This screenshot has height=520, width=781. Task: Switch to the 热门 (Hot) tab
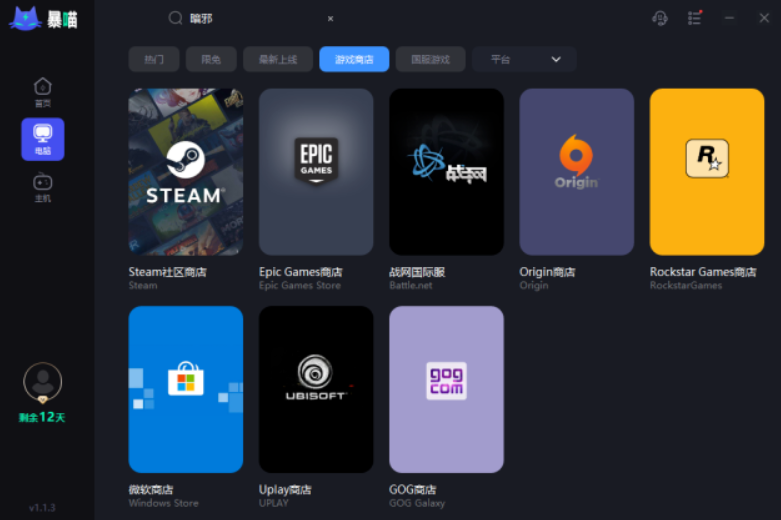click(x=154, y=59)
